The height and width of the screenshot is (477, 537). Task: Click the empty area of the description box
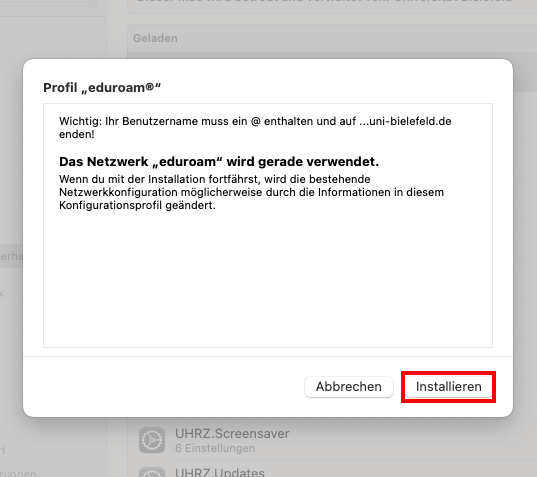(268, 277)
